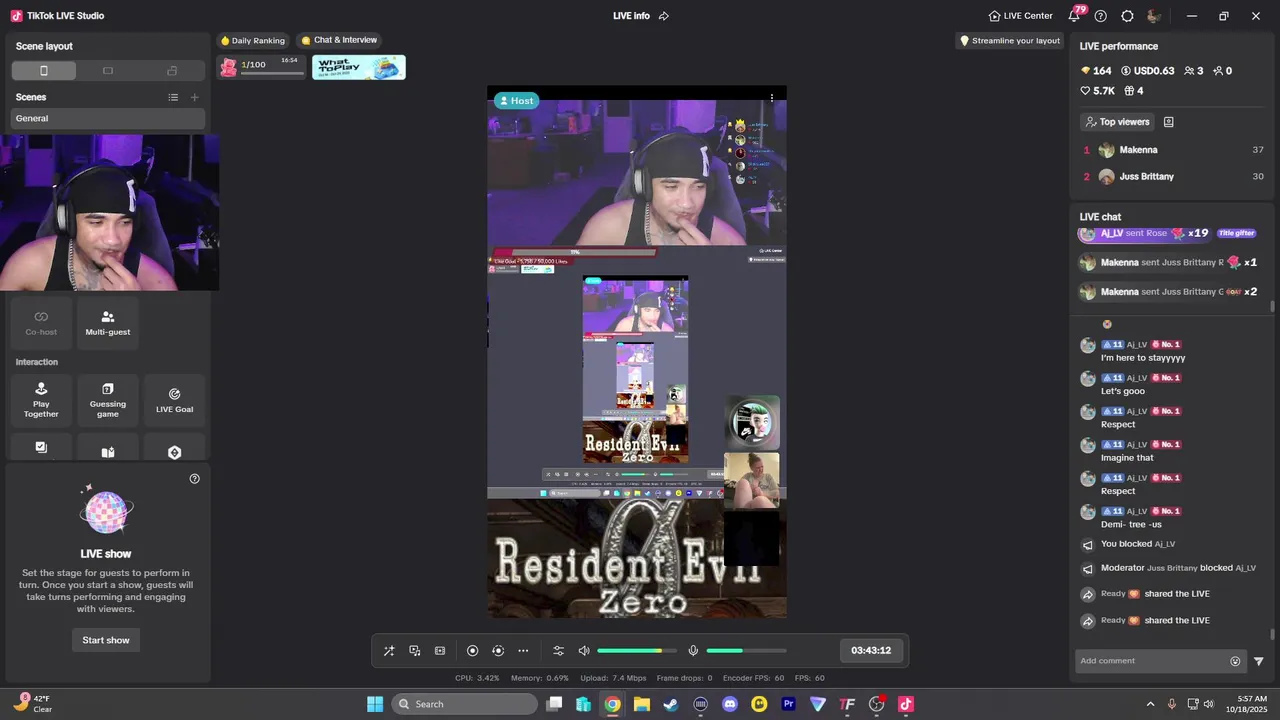Open notifications bell with 79 badge
This screenshot has height=720, width=1280.
[x=1076, y=15]
